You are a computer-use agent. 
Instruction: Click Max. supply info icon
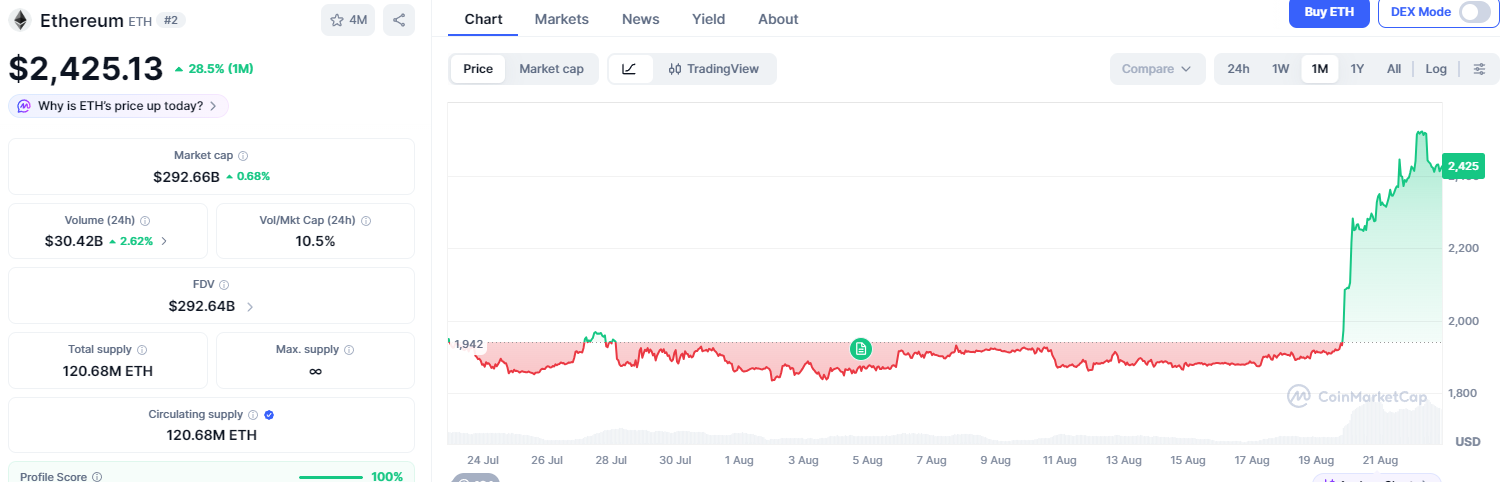[350, 350]
